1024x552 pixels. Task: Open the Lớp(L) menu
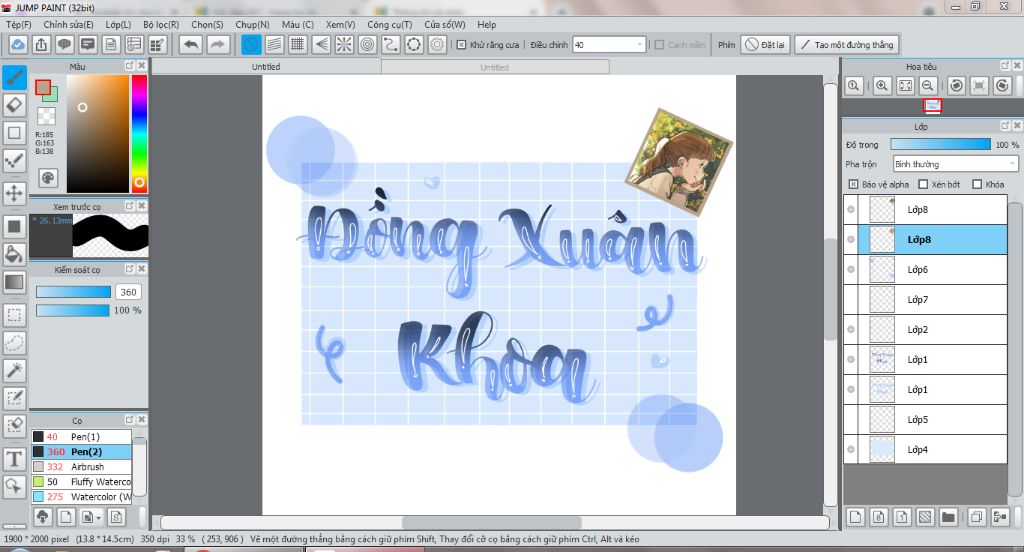point(118,24)
